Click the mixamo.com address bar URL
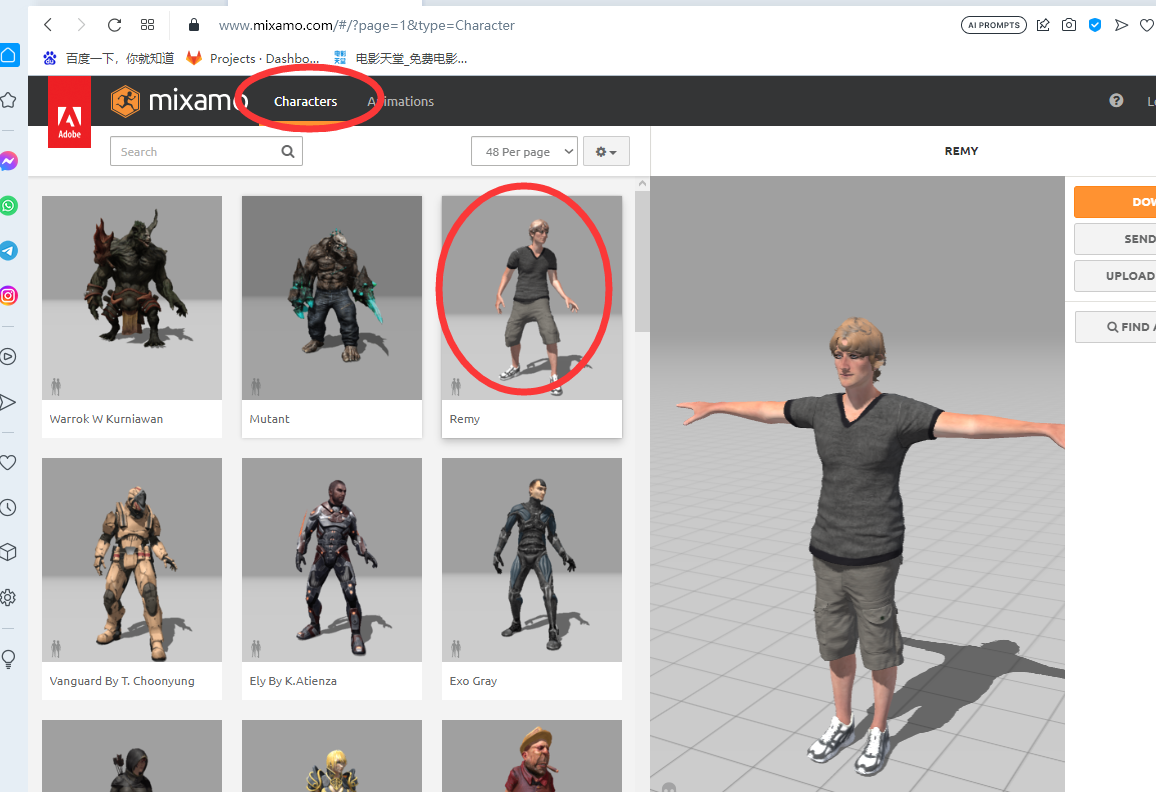Screen dimensions: 1156x792 point(366,25)
